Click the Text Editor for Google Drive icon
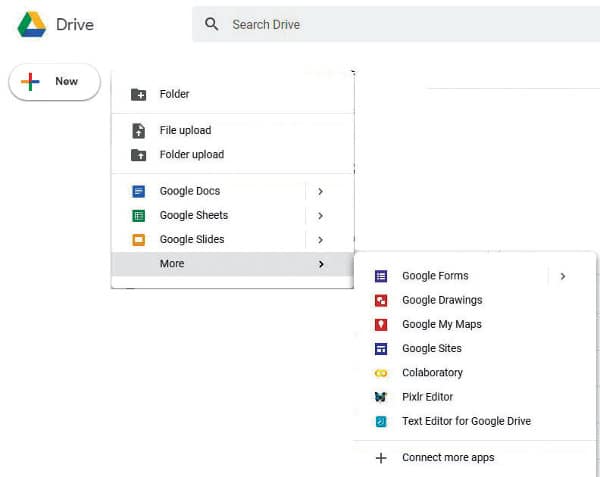 (x=381, y=422)
